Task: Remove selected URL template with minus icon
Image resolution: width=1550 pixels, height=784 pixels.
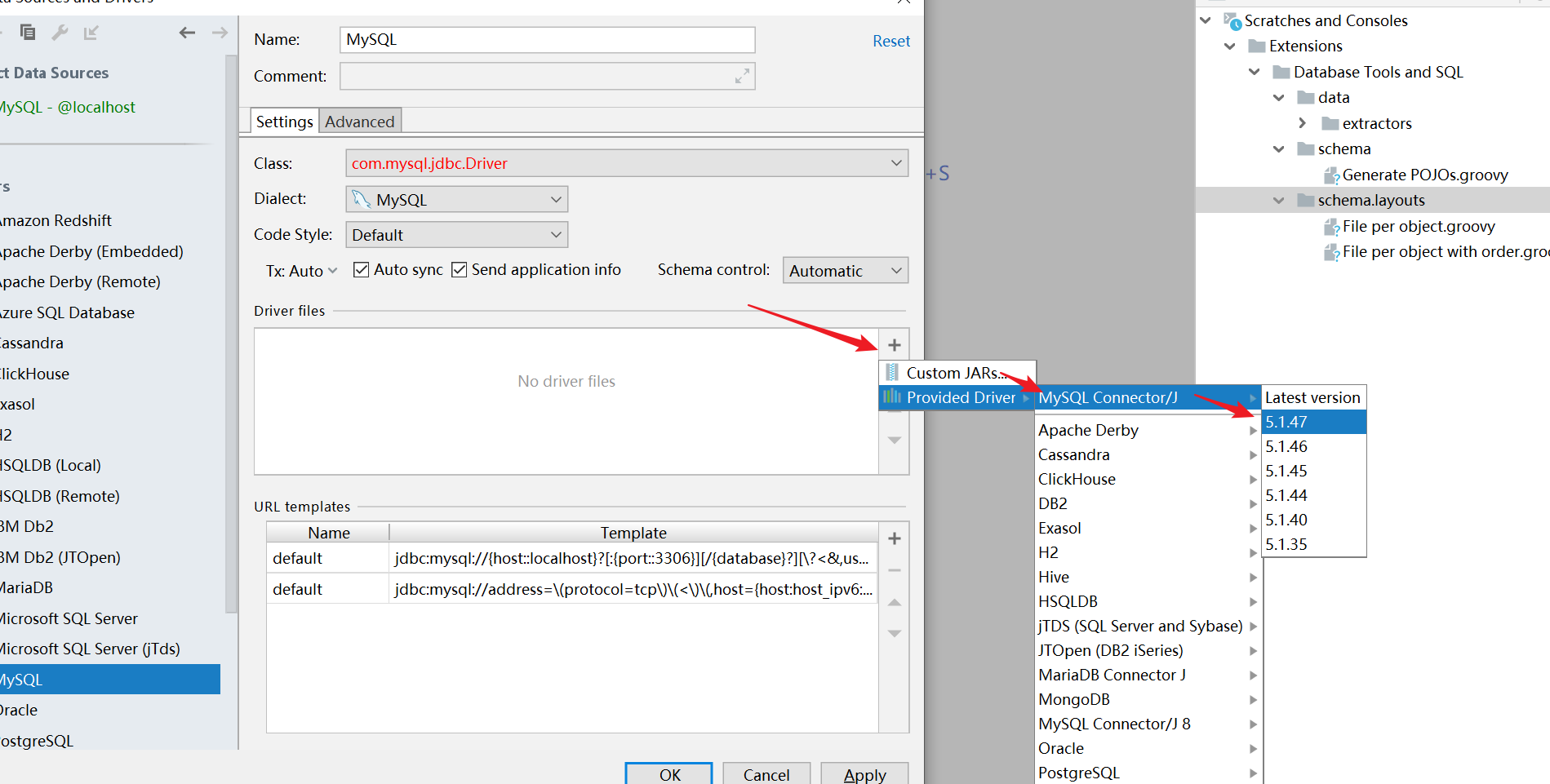Action: tap(895, 570)
